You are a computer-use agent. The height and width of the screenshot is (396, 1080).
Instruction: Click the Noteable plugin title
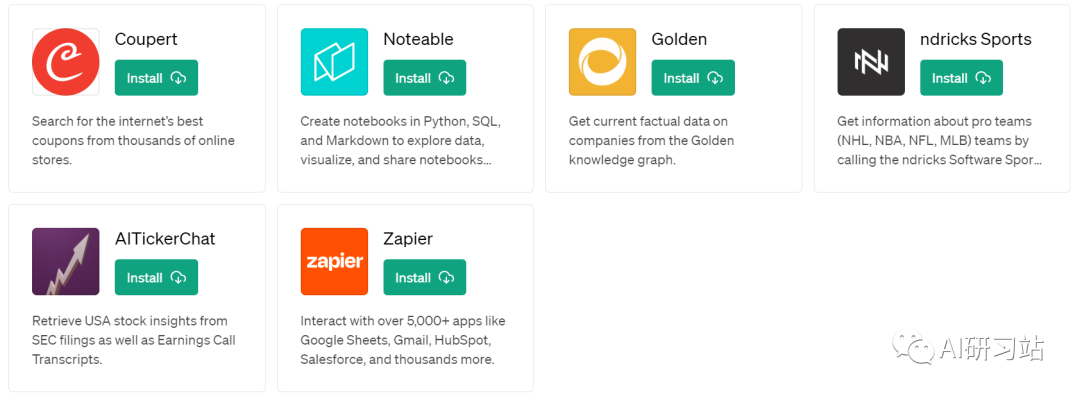(x=419, y=39)
